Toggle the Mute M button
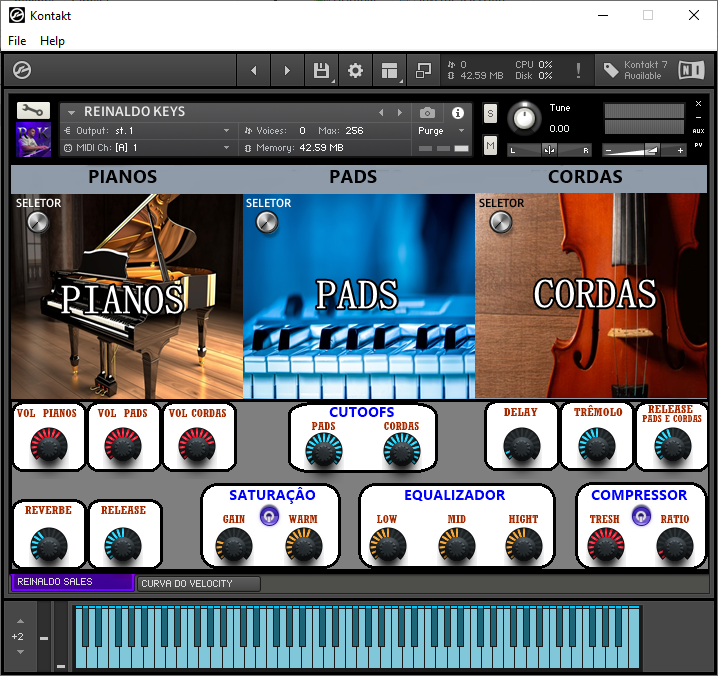The height and width of the screenshot is (676, 718). 490,146
